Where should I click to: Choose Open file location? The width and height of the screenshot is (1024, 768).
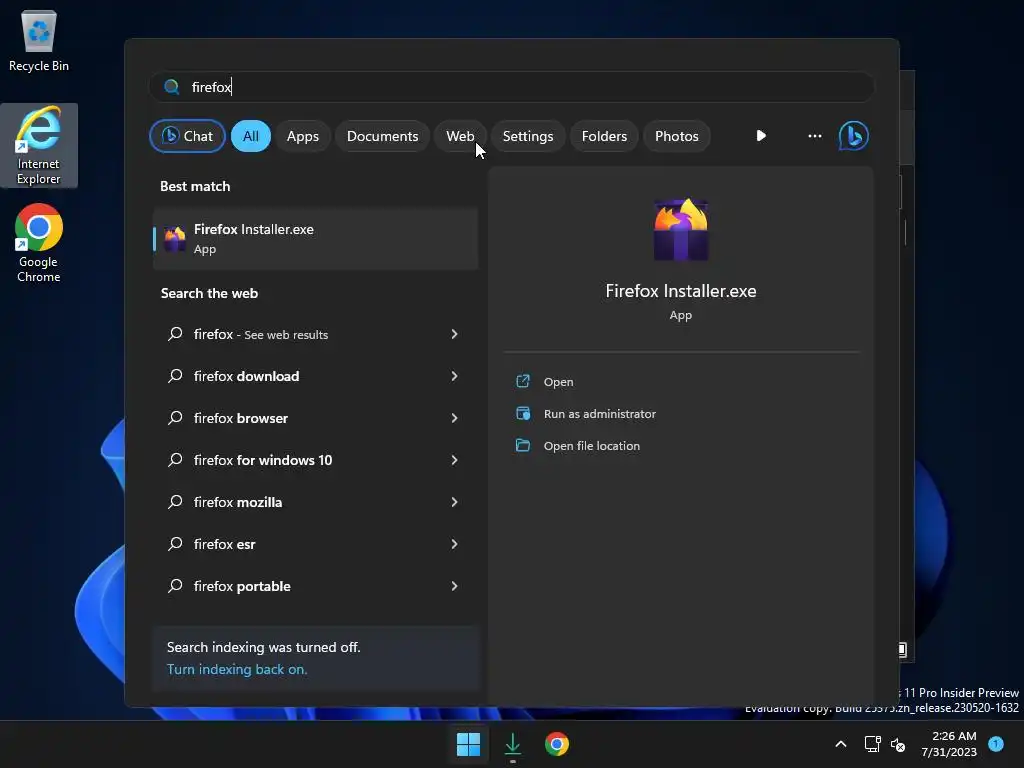(x=592, y=446)
